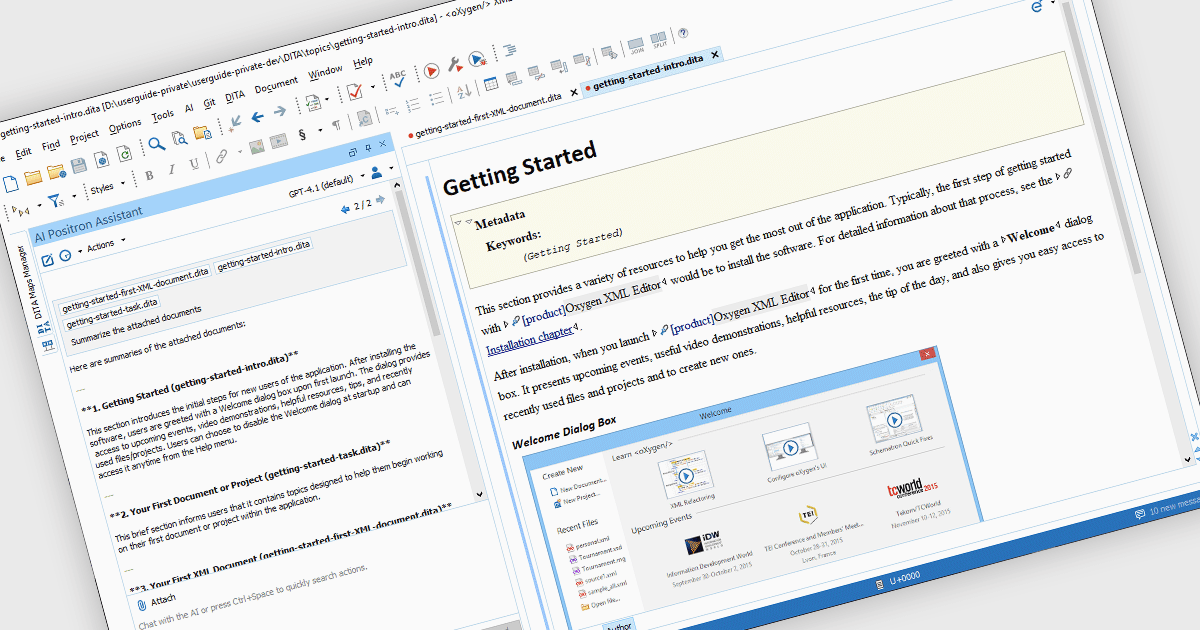
Task: Click the New document icon
Action: (9, 183)
